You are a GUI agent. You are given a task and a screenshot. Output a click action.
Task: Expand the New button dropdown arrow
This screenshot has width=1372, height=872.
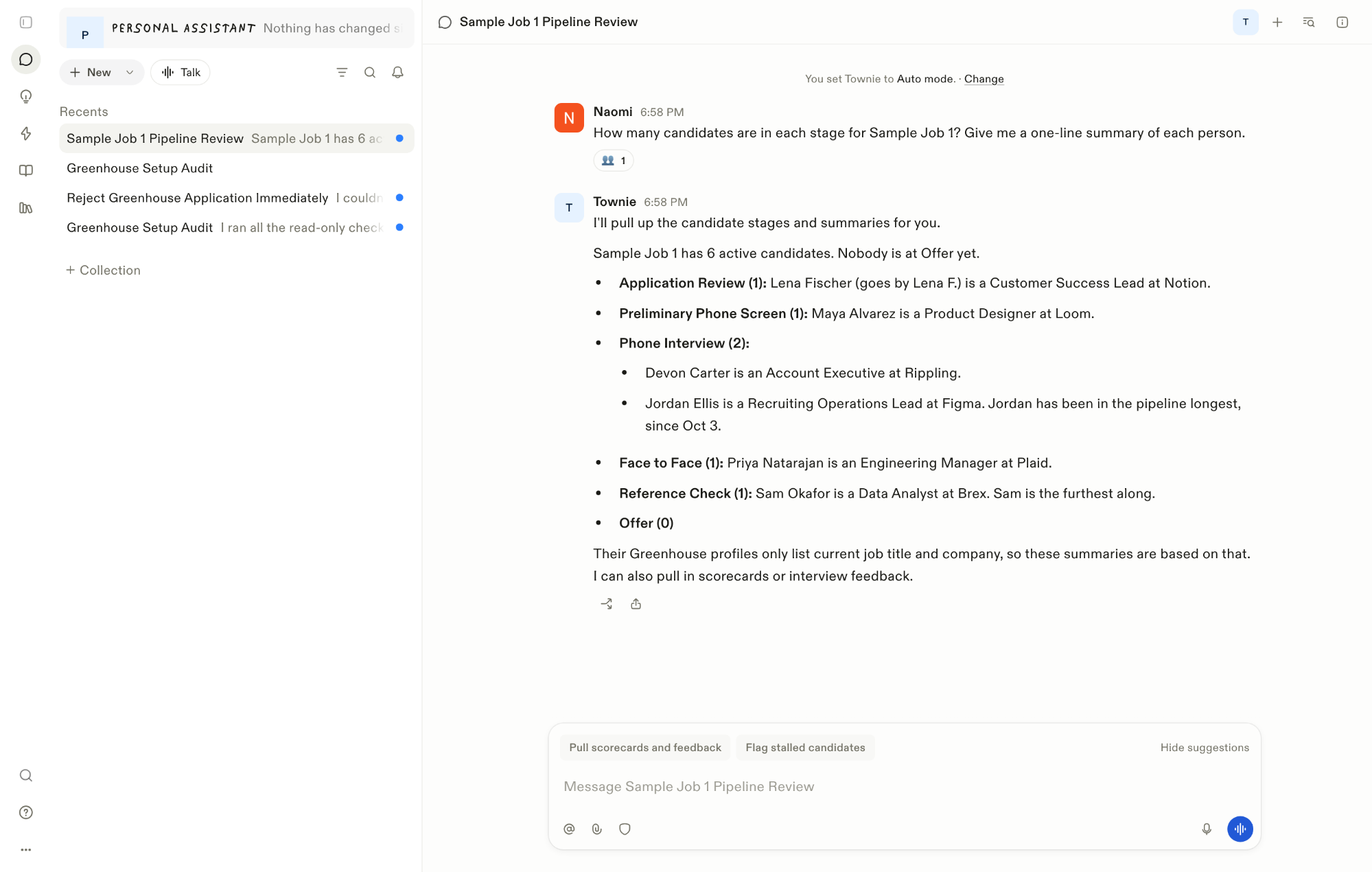[x=130, y=72]
